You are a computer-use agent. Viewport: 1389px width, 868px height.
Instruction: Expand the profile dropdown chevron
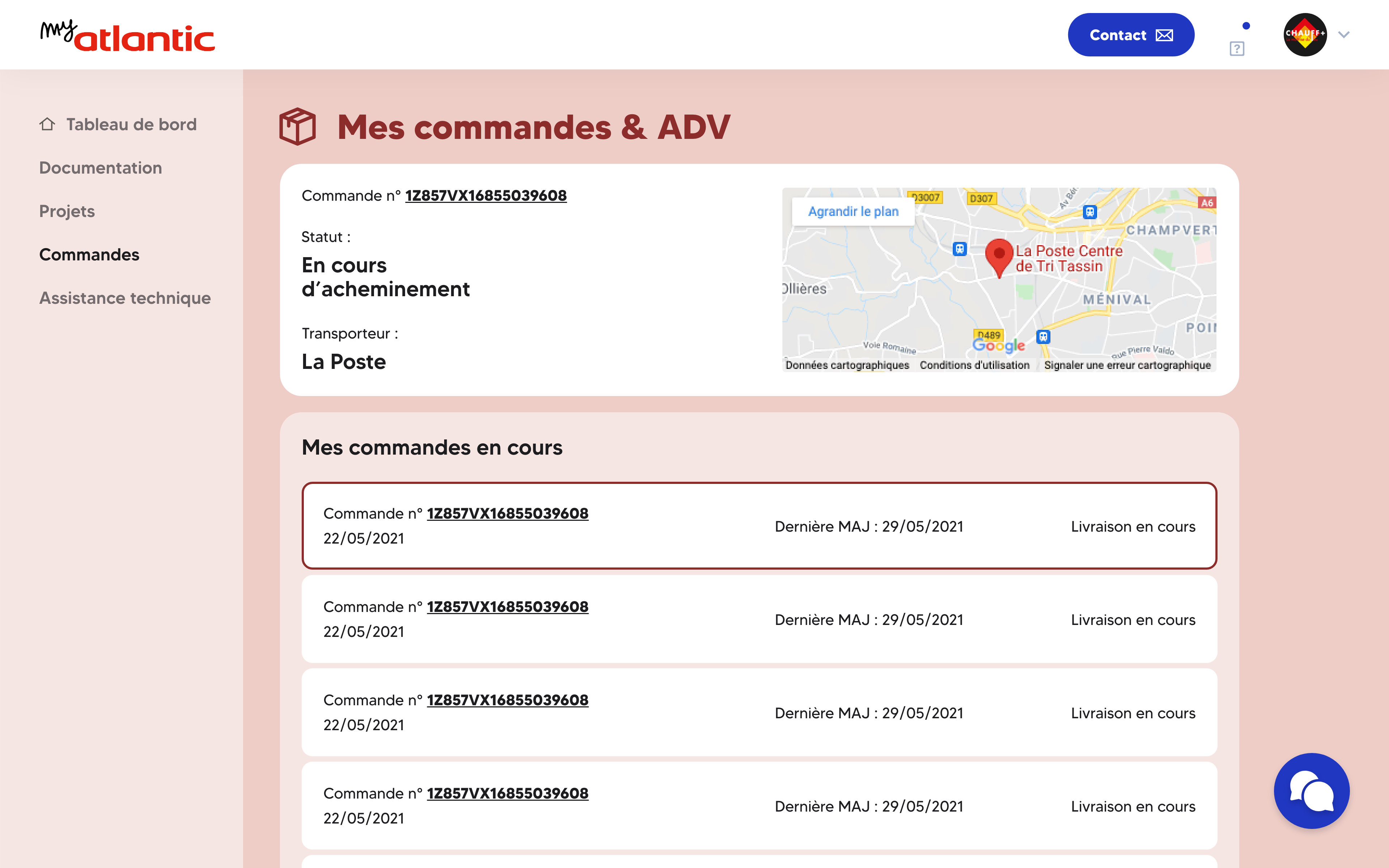(x=1344, y=34)
